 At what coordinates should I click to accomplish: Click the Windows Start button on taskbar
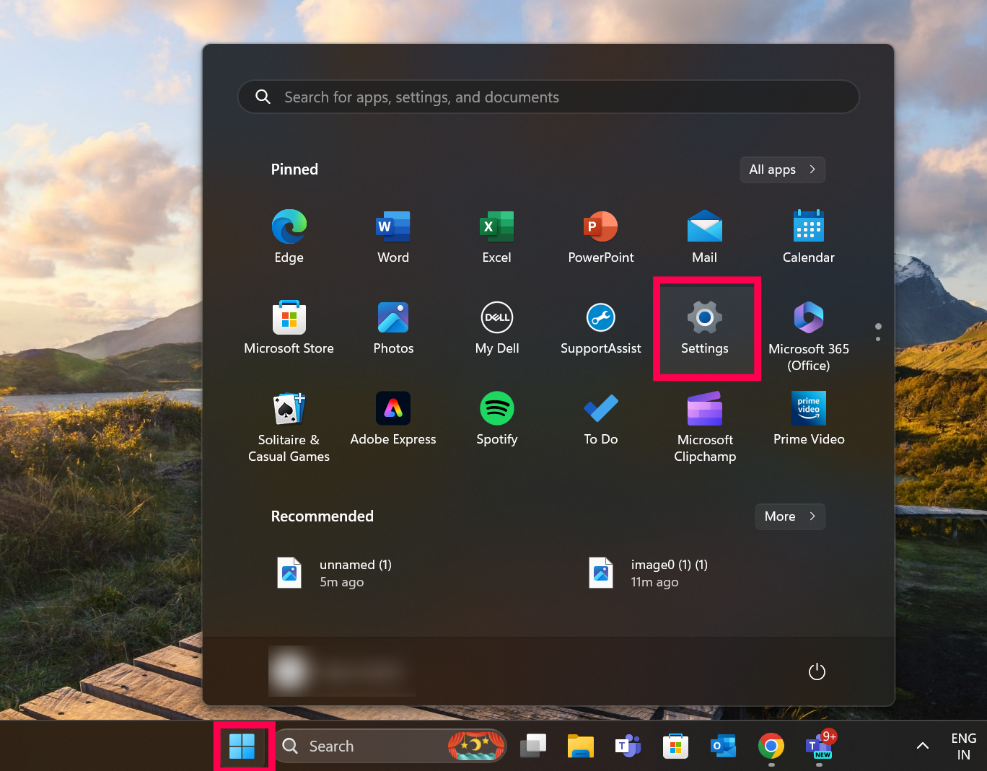[242, 746]
